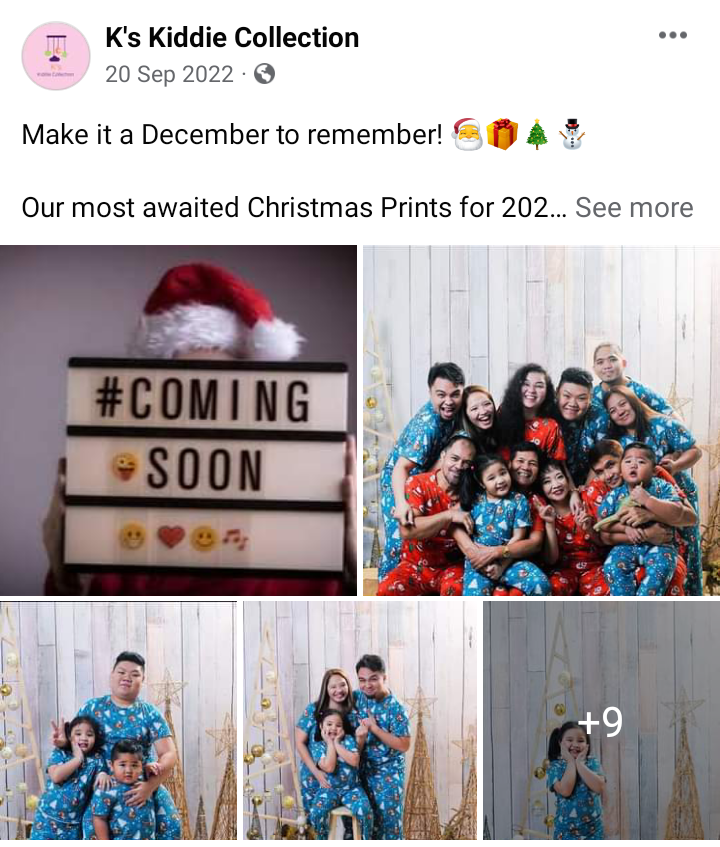Image resolution: width=720 pixels, height=847 pixels.
Task: Open the big family group photo
Action: click(x=541, y=420)
